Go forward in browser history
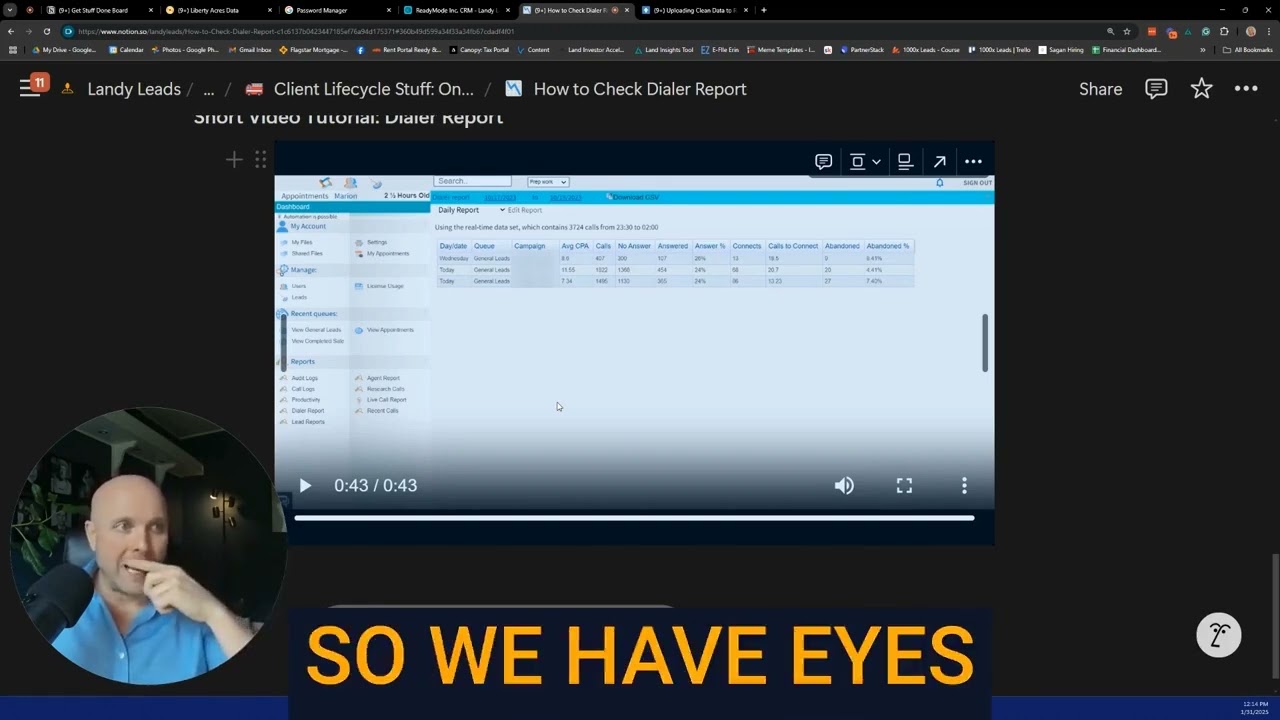The height and width of the screenshot is (720, 1280). click(28, 31)
